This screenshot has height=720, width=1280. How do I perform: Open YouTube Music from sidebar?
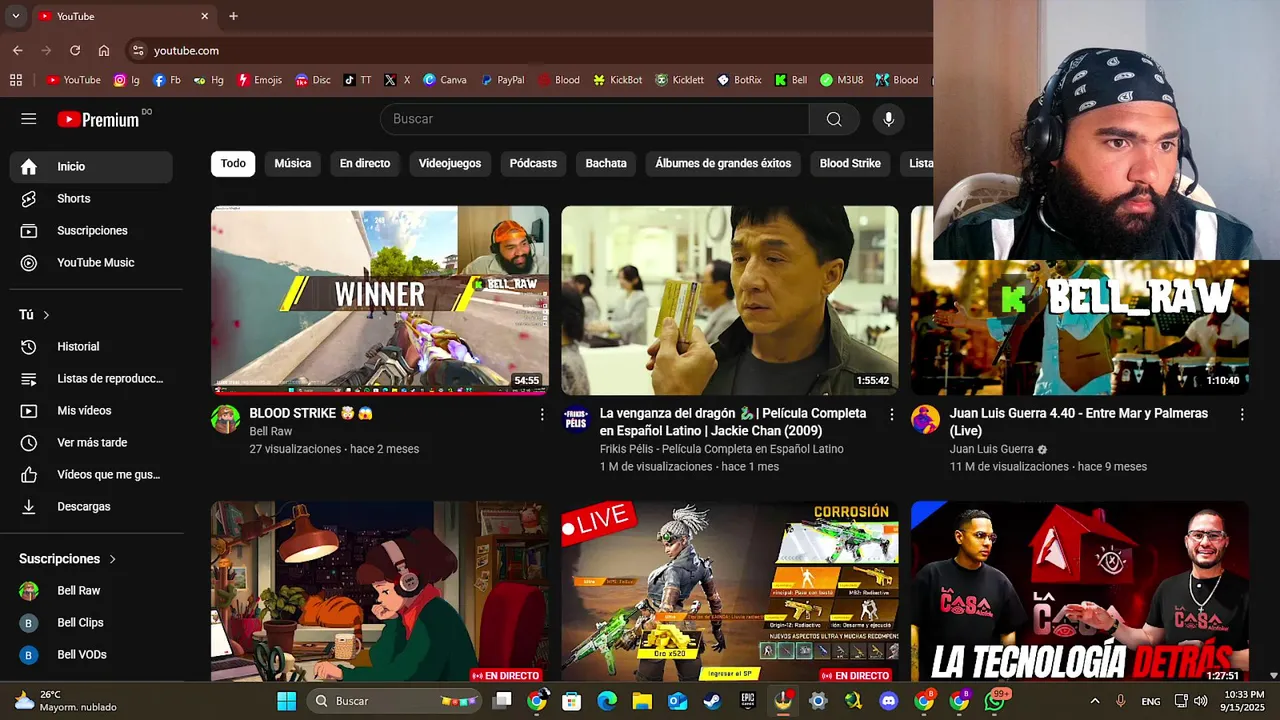pyautogui.click(x=91, y=263)
